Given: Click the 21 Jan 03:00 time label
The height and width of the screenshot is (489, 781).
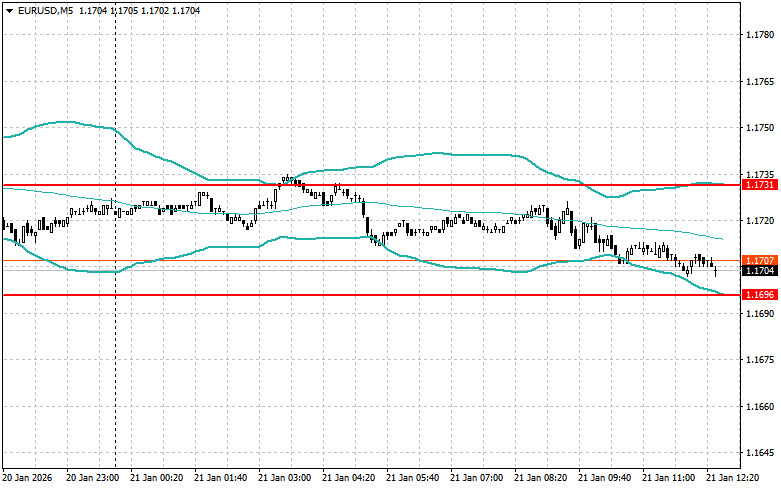Looking at the screenshot, I should 284,478.
